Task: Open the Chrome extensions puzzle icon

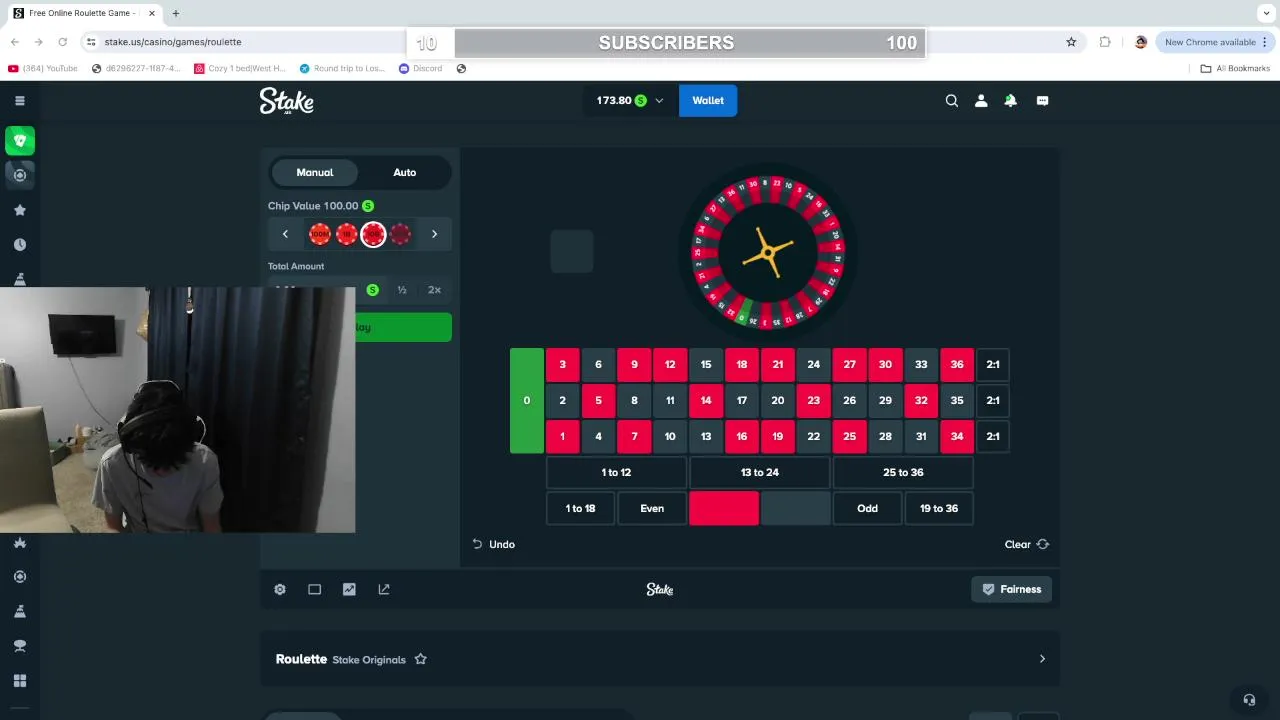Action: point(1105,42)
